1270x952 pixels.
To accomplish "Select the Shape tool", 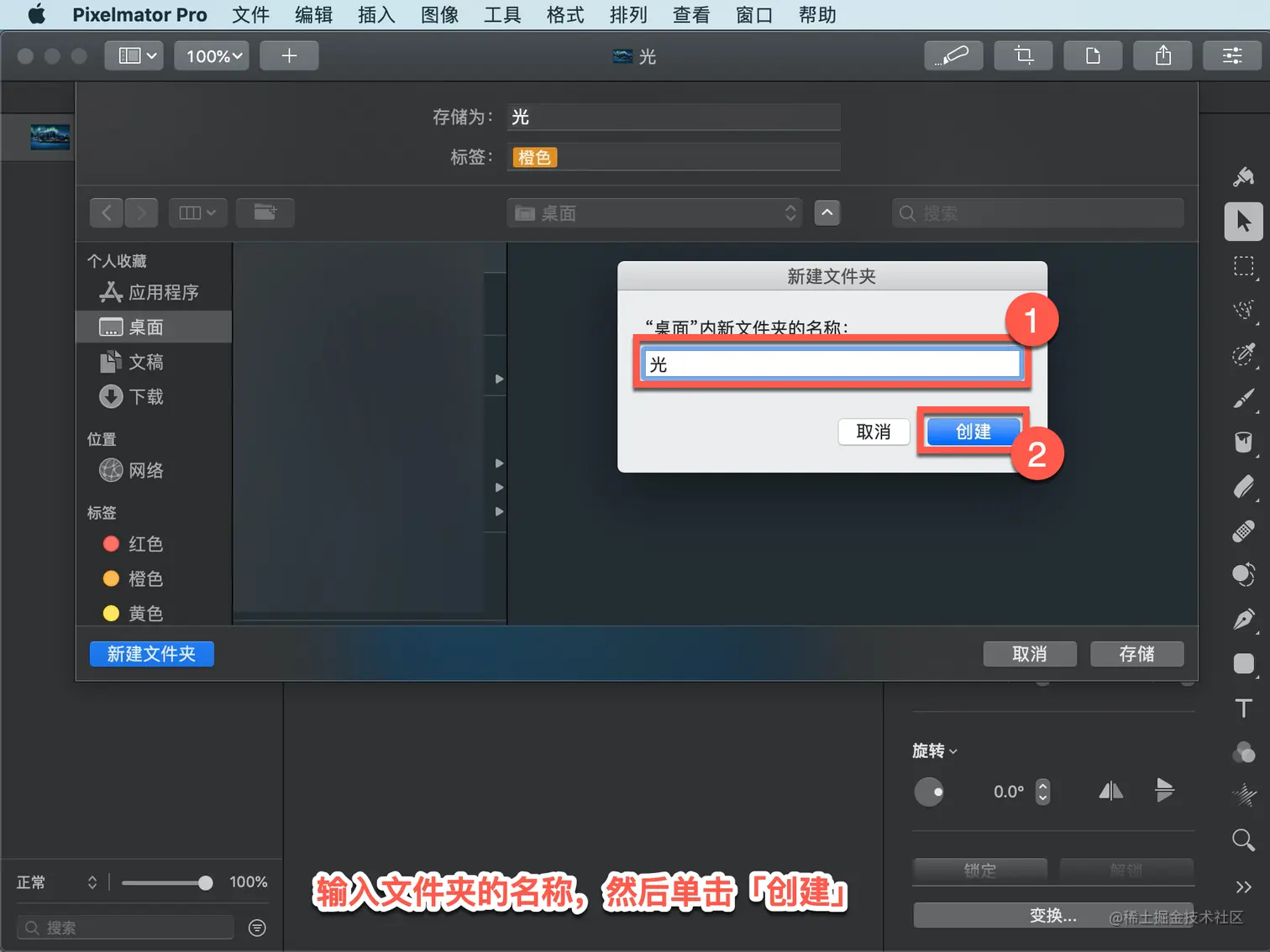I will click(1244, 664).
